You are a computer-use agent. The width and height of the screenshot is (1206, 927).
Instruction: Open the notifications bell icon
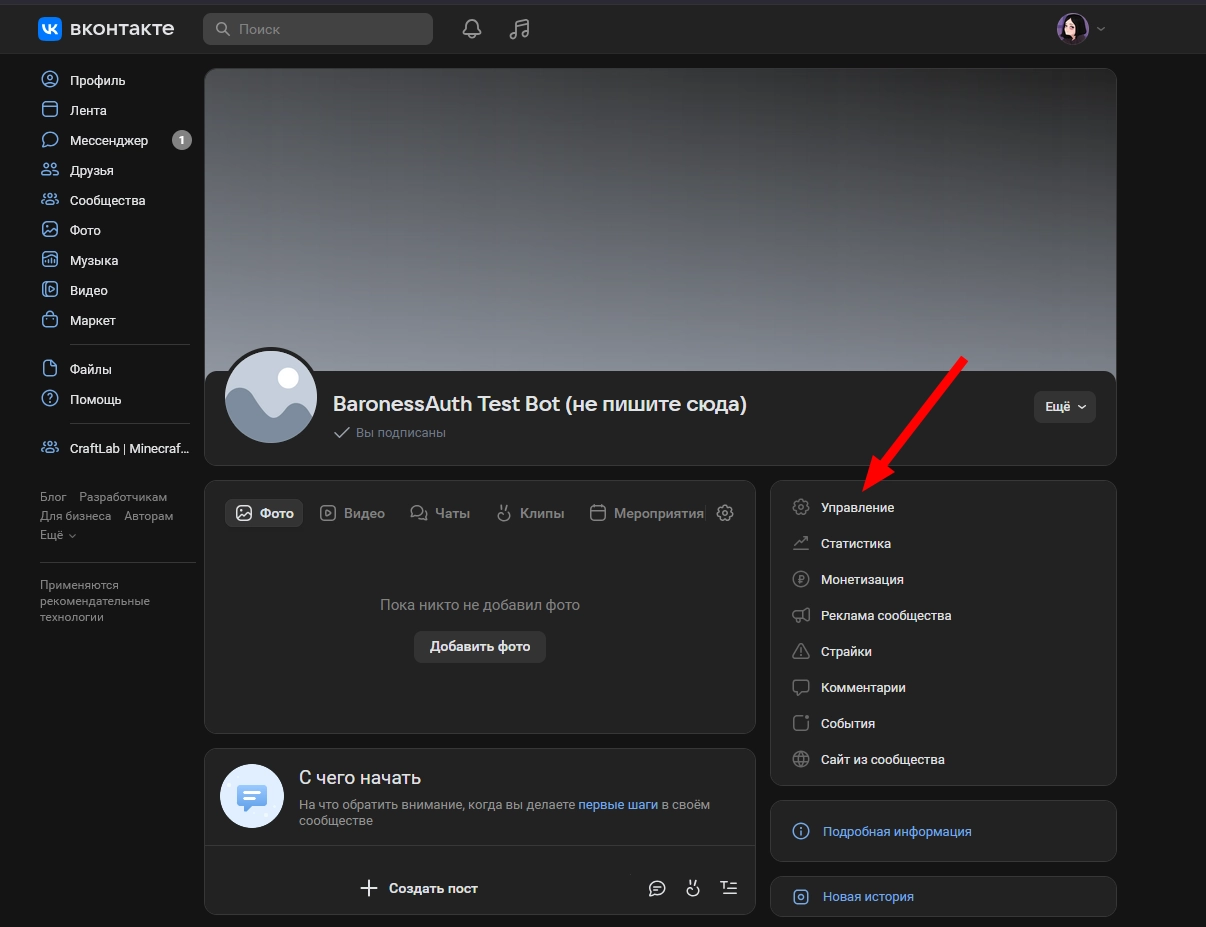coord(472,29)
